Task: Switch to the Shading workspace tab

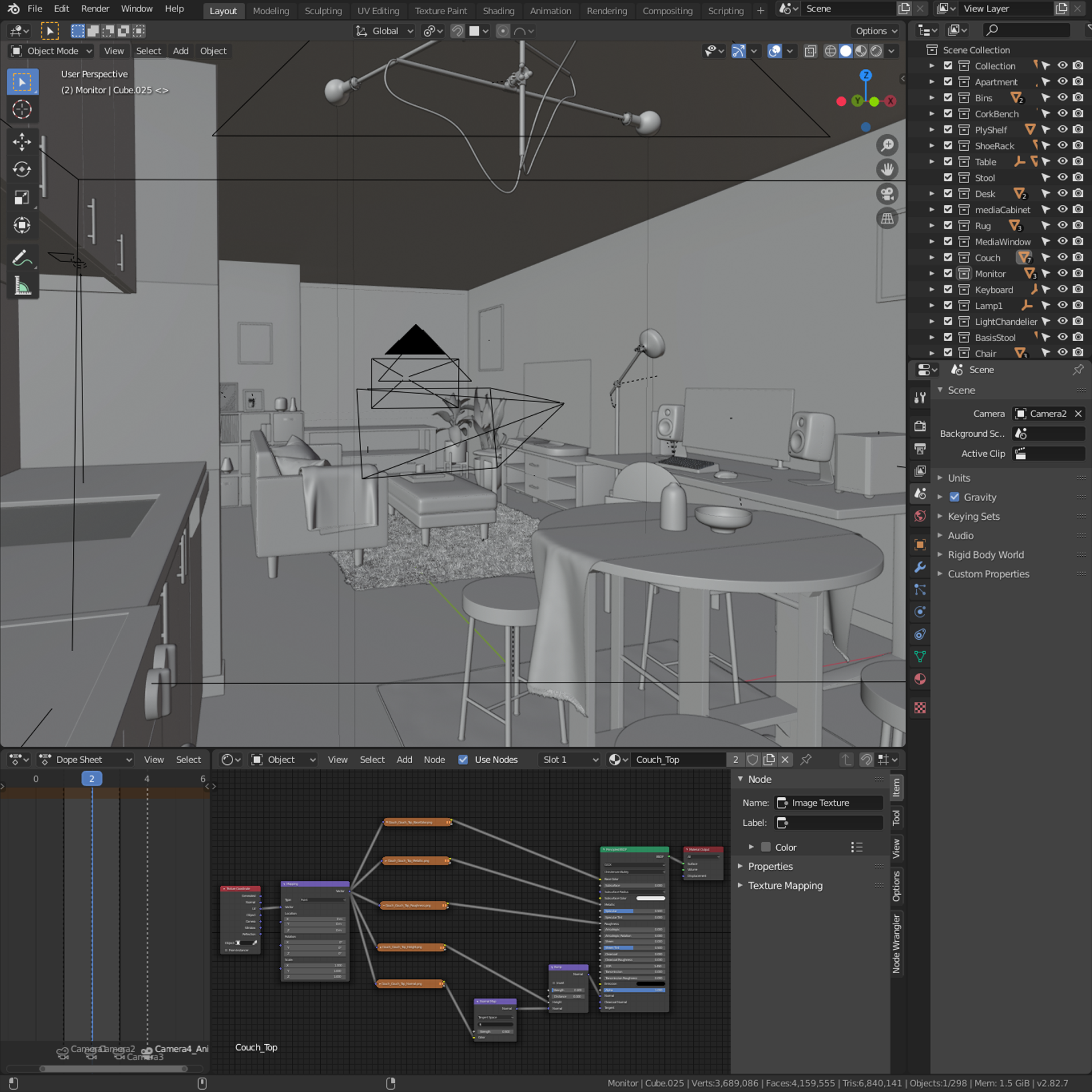Action: click(x=498, y=11)
